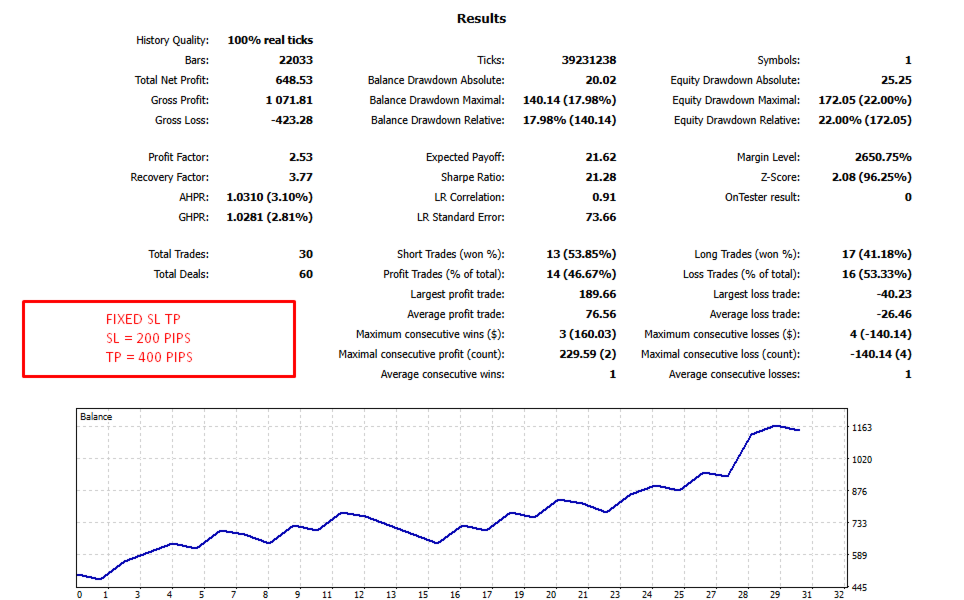The image size is (964, 600).
Task: Click the 'Average consecutive wins:' label
Action: click(442, 374)
